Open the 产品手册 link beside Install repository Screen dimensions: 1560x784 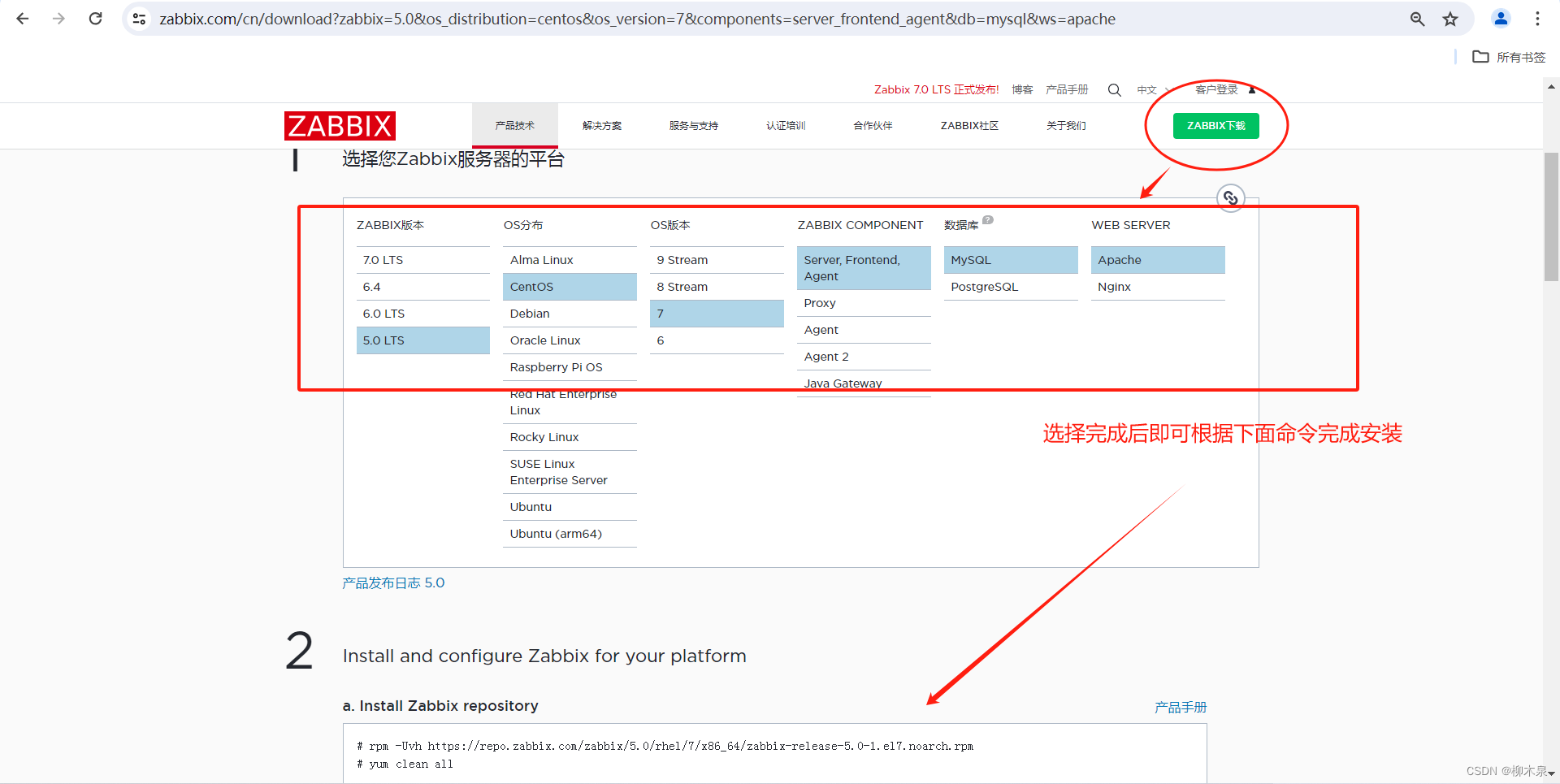(x=1181, y=707)
